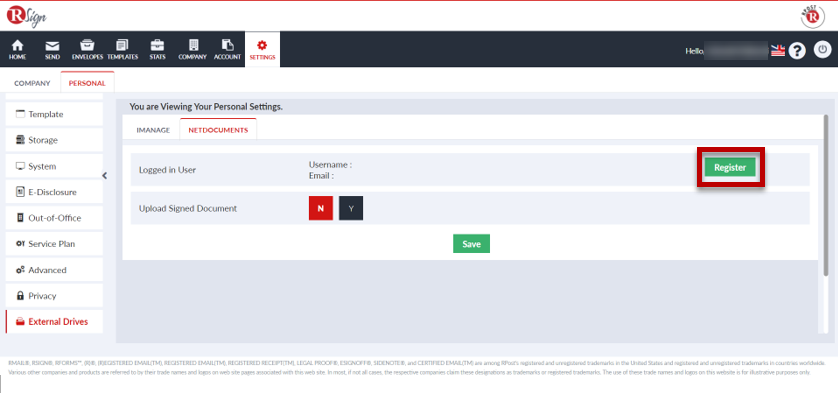The height and width of the screenshot is (393, 838).
Task: Click the 'Username :' text
Action: pos(330,165)
